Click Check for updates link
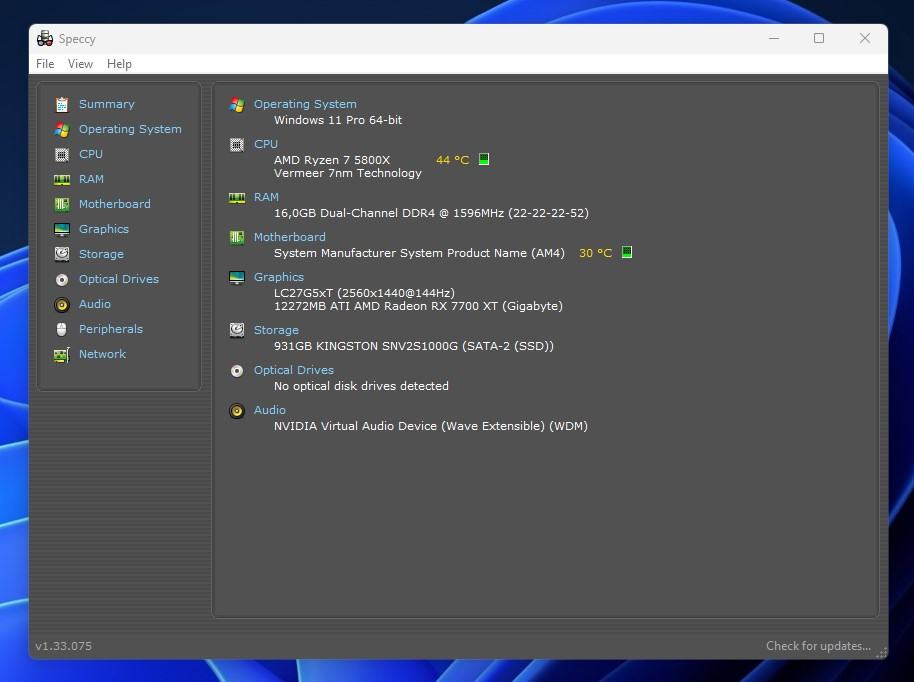The image size is (914, 682). [818, 646]
